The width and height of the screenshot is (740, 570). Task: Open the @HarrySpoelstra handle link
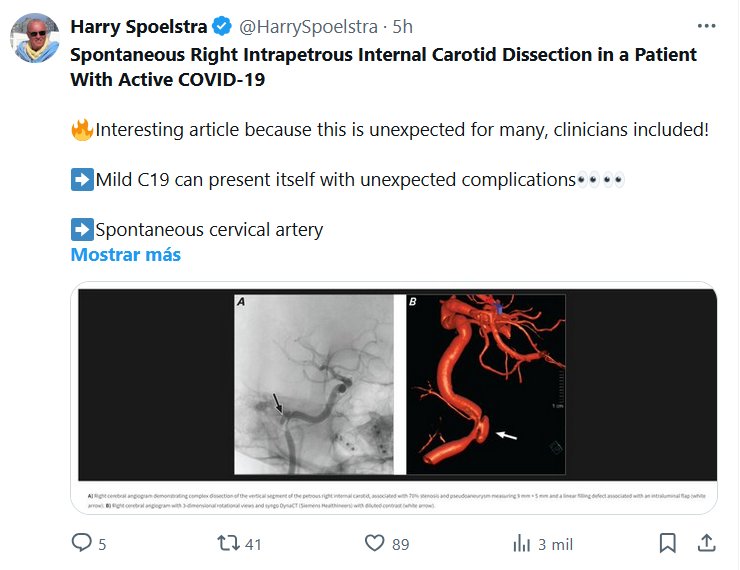[x=295, y=25]
